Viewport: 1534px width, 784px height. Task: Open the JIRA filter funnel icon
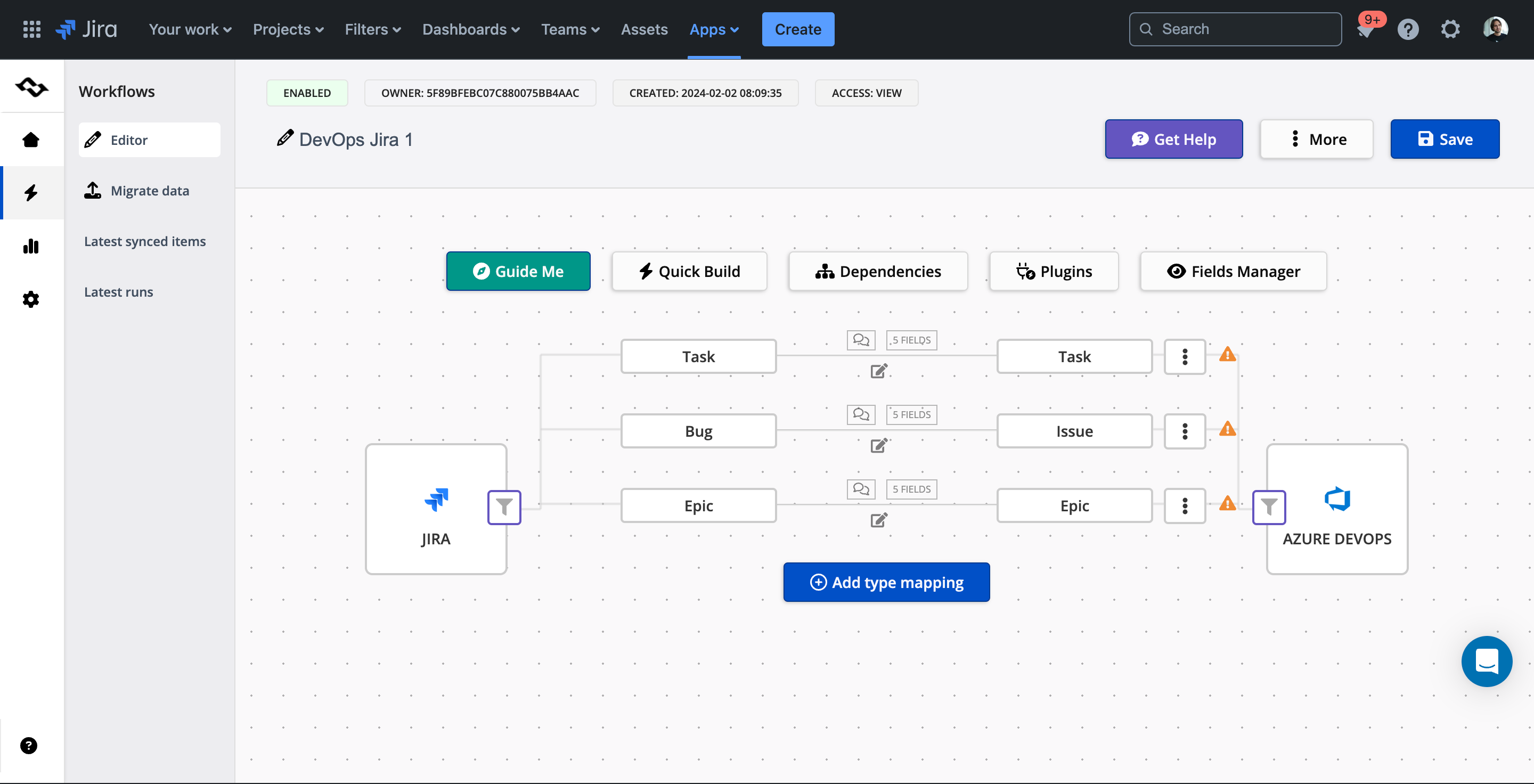tap(504, 507)
